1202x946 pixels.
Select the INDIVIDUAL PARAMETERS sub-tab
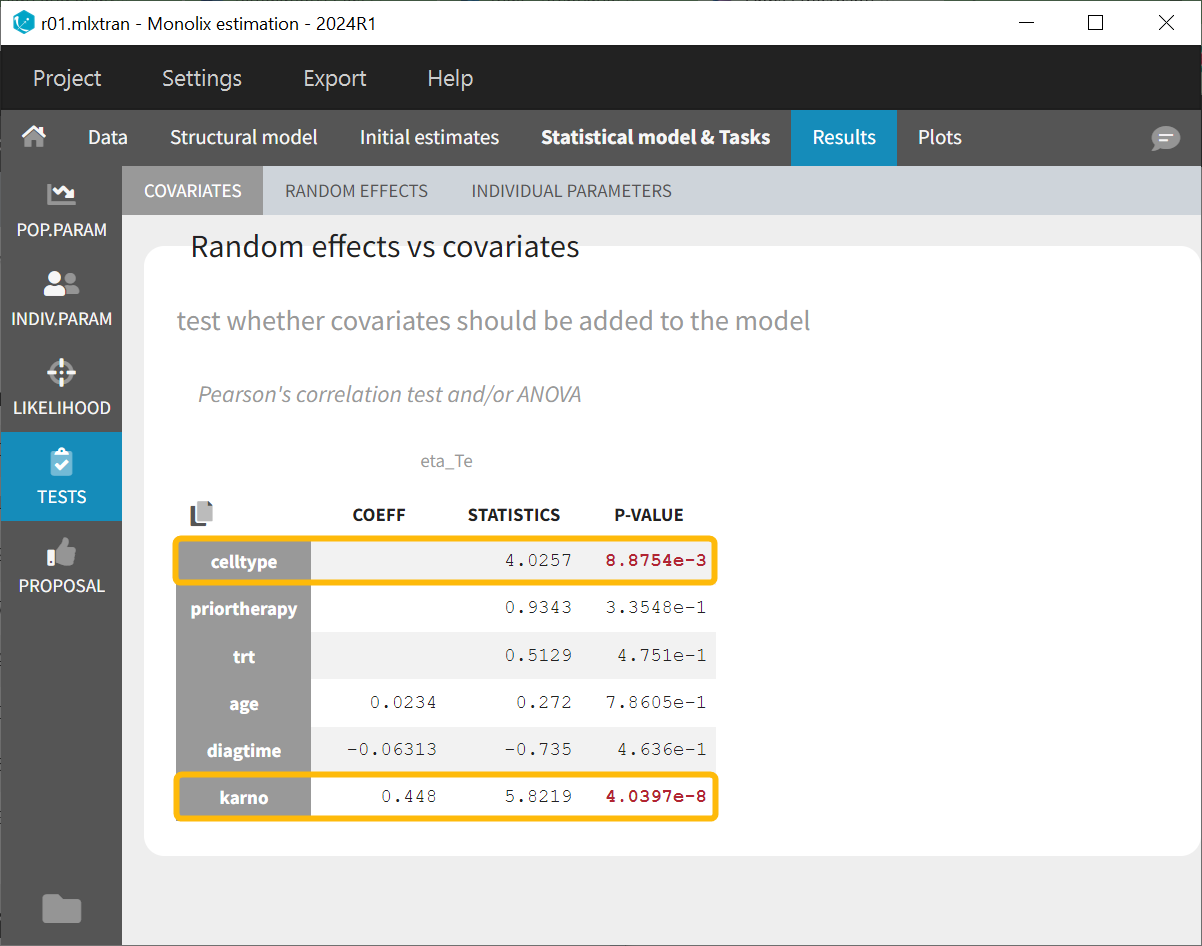click(x=571, y=191)
